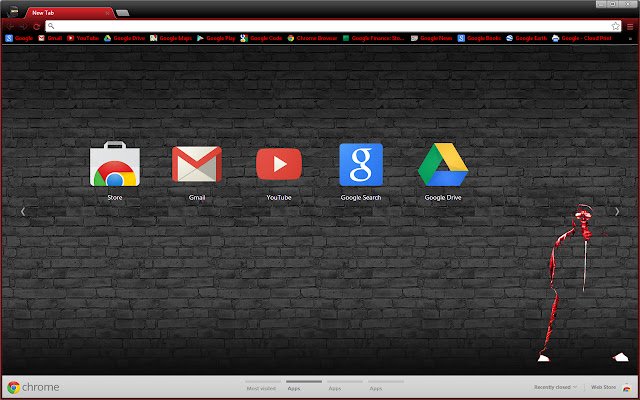The height and width of the screenshot is (400, 640).
Task: Show more bookmarks with overflow chevron
Action: click(631, 39)
